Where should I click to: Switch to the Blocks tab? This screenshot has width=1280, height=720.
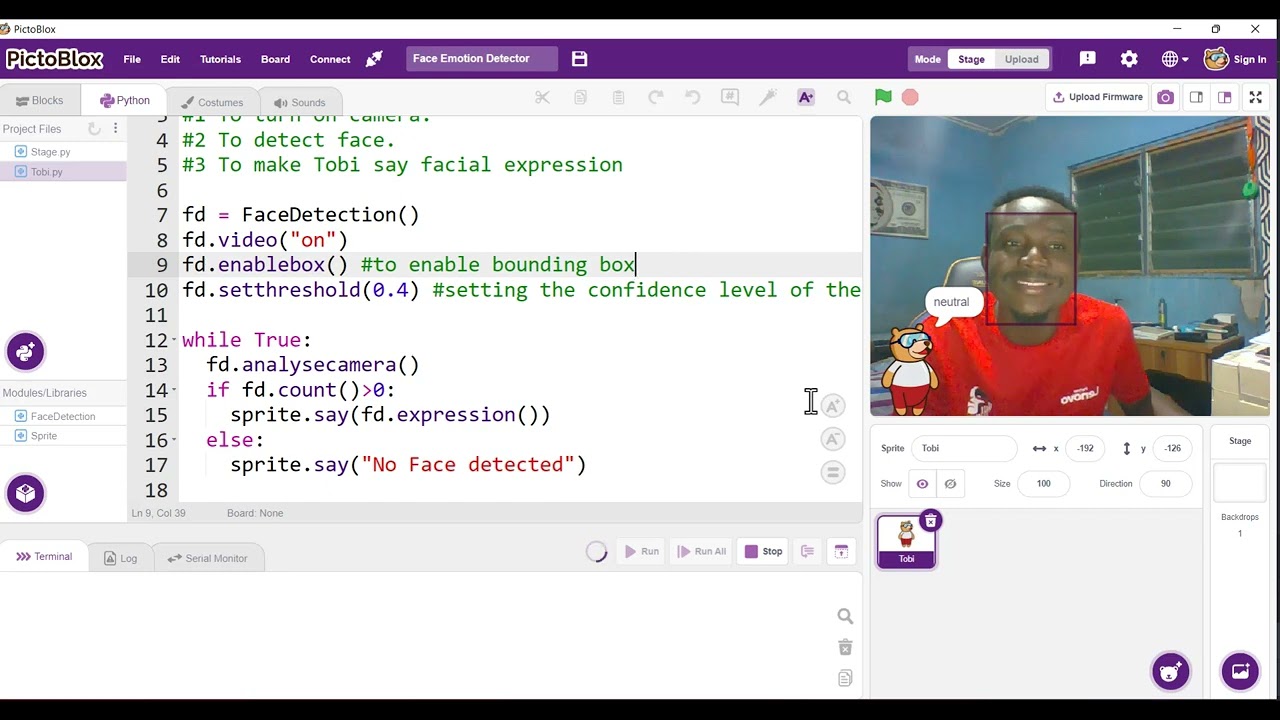(40, 100)
